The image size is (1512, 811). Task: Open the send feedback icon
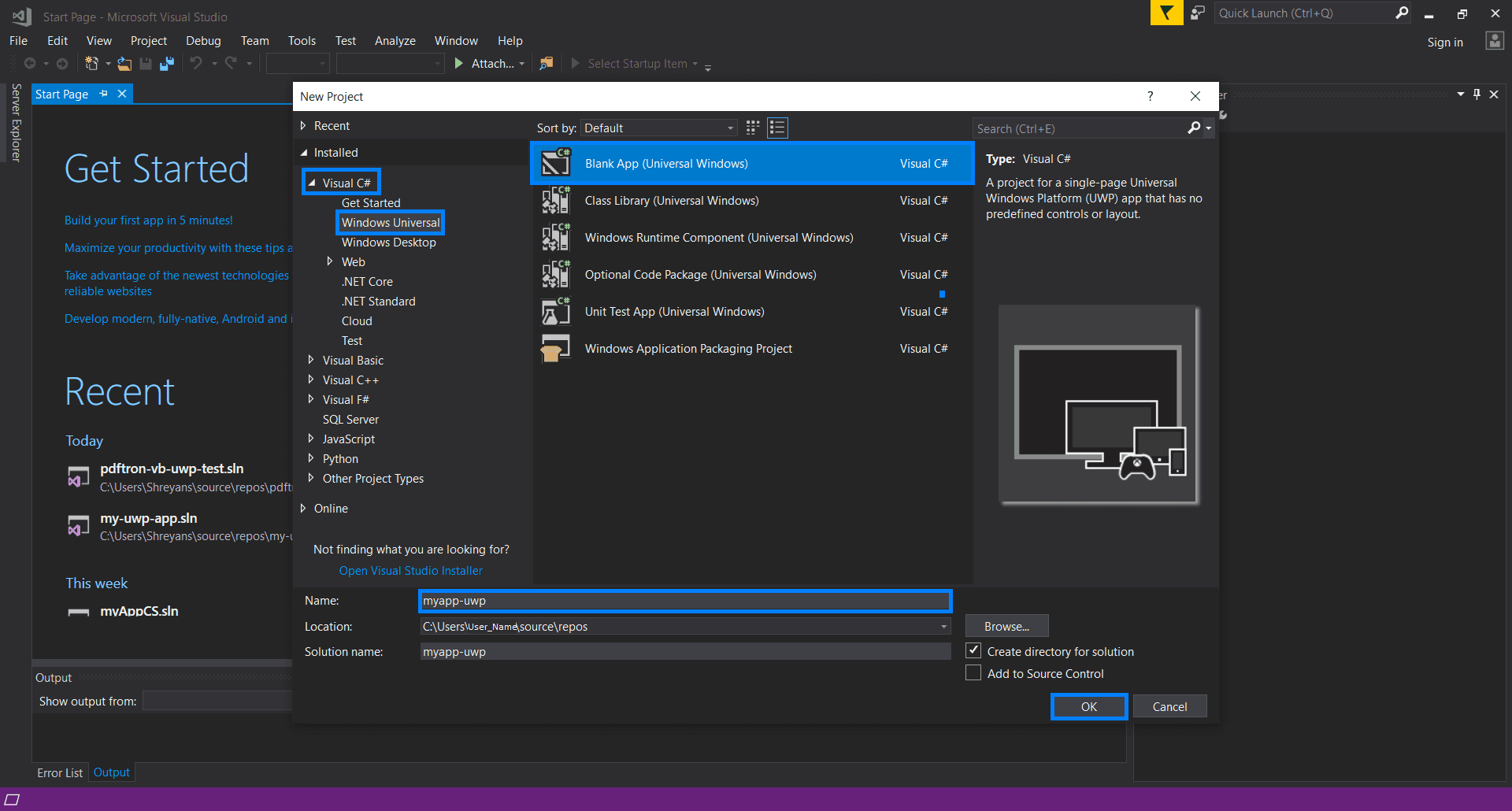click(1198, 13)
